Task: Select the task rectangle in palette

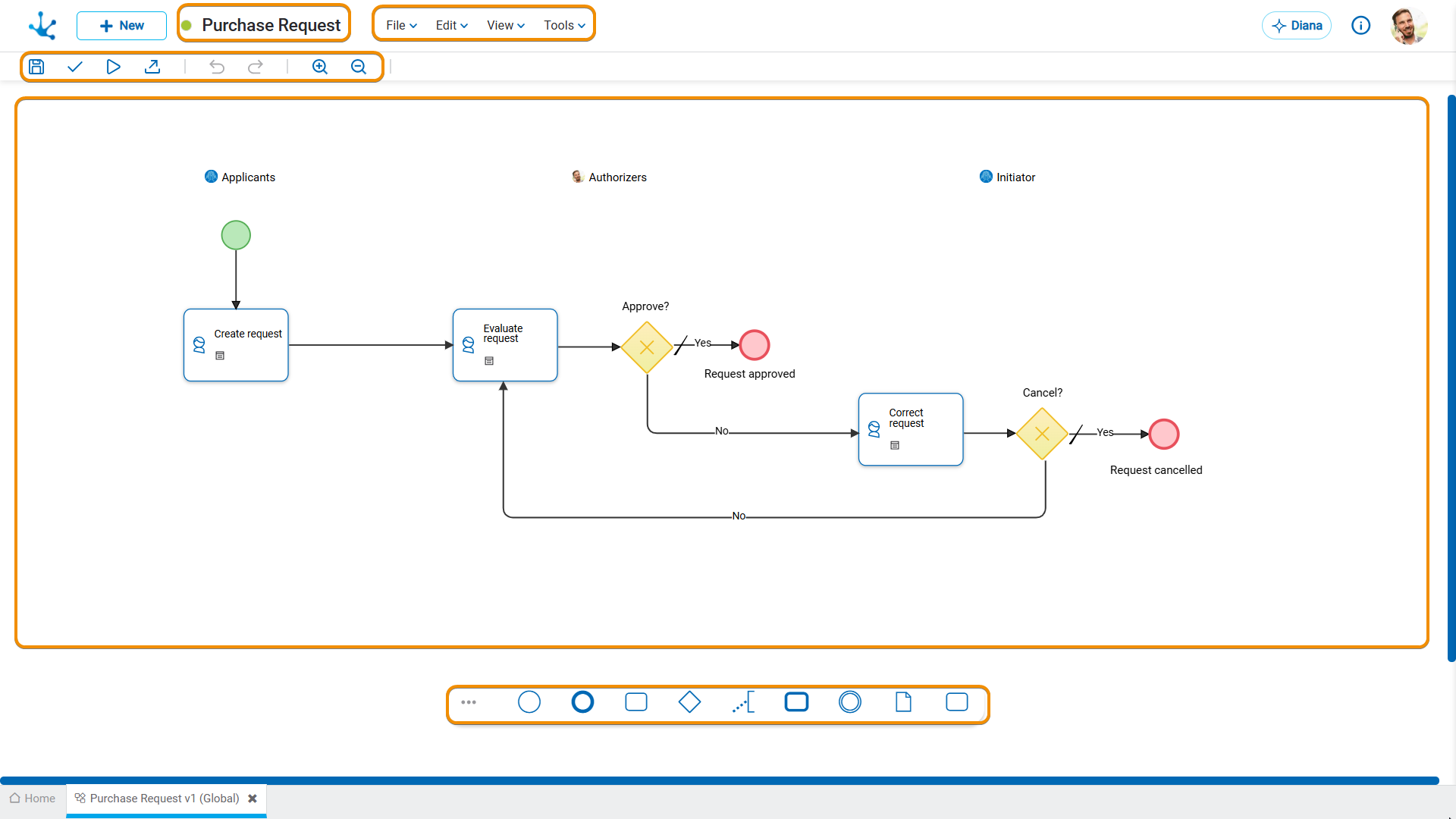Action: [636, 702]
